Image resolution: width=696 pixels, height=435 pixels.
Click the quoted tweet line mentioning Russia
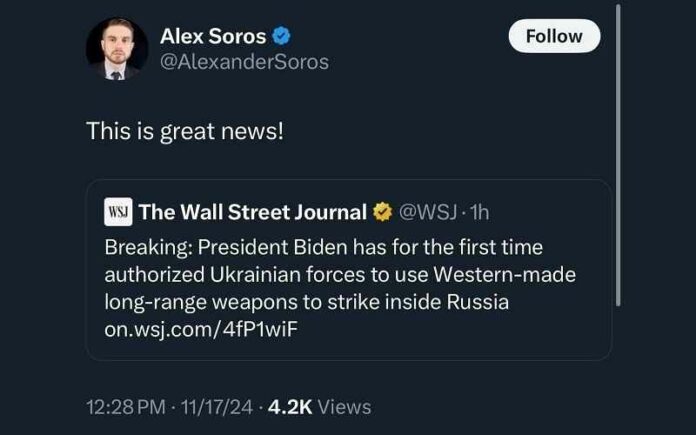(307, 302)
